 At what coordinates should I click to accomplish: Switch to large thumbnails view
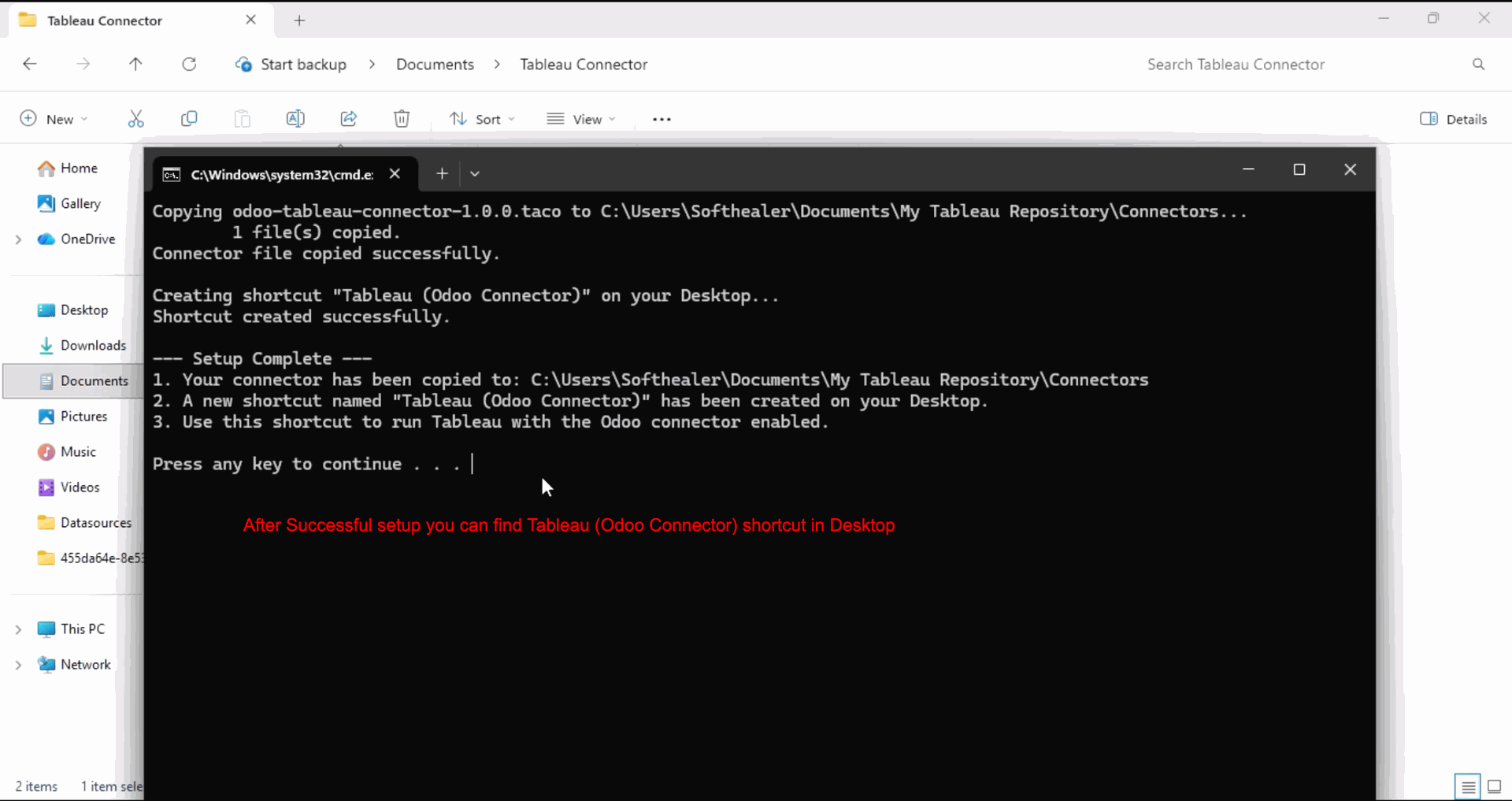1494,786
